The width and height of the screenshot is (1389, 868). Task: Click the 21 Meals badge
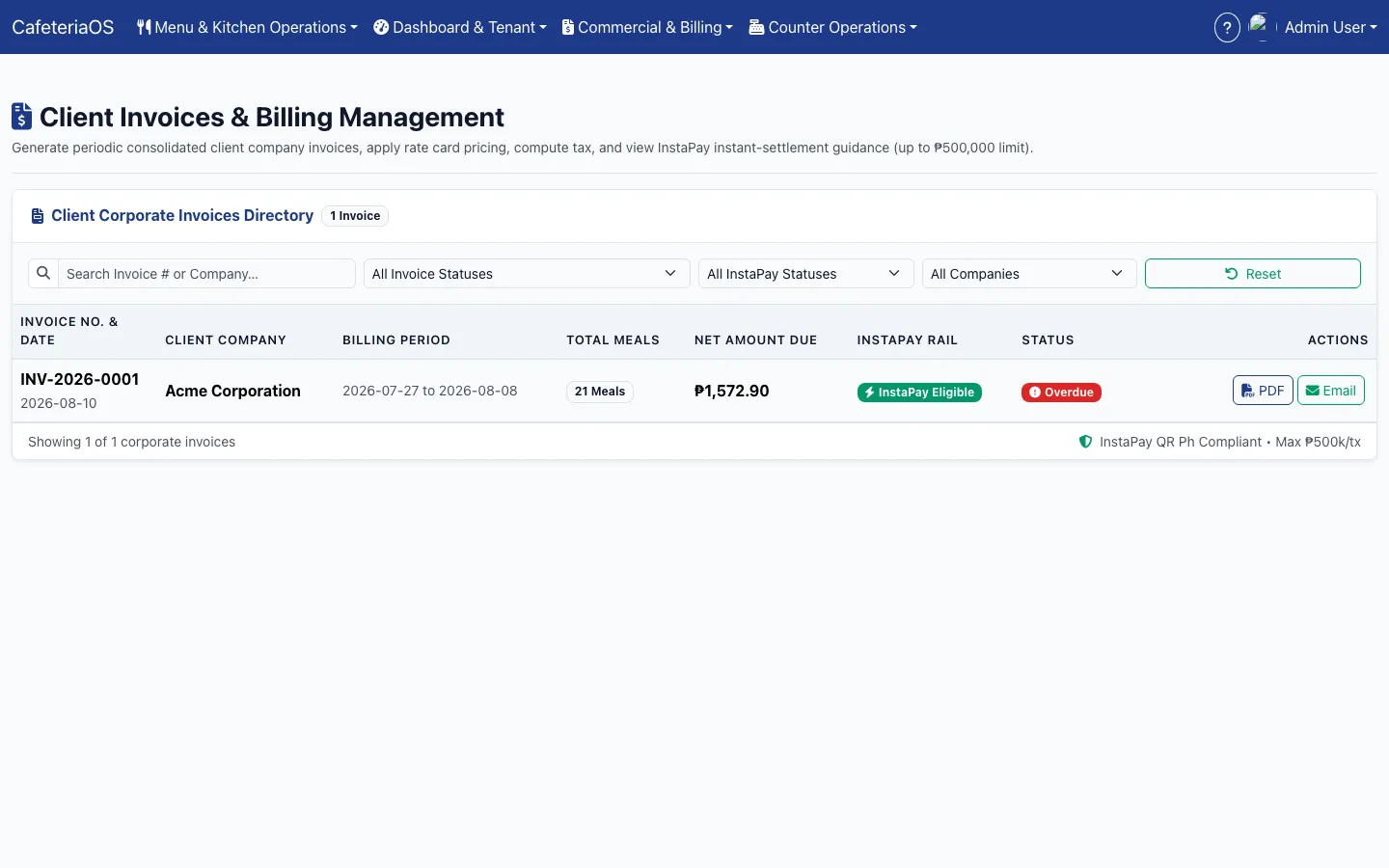[x=600, y=392]
